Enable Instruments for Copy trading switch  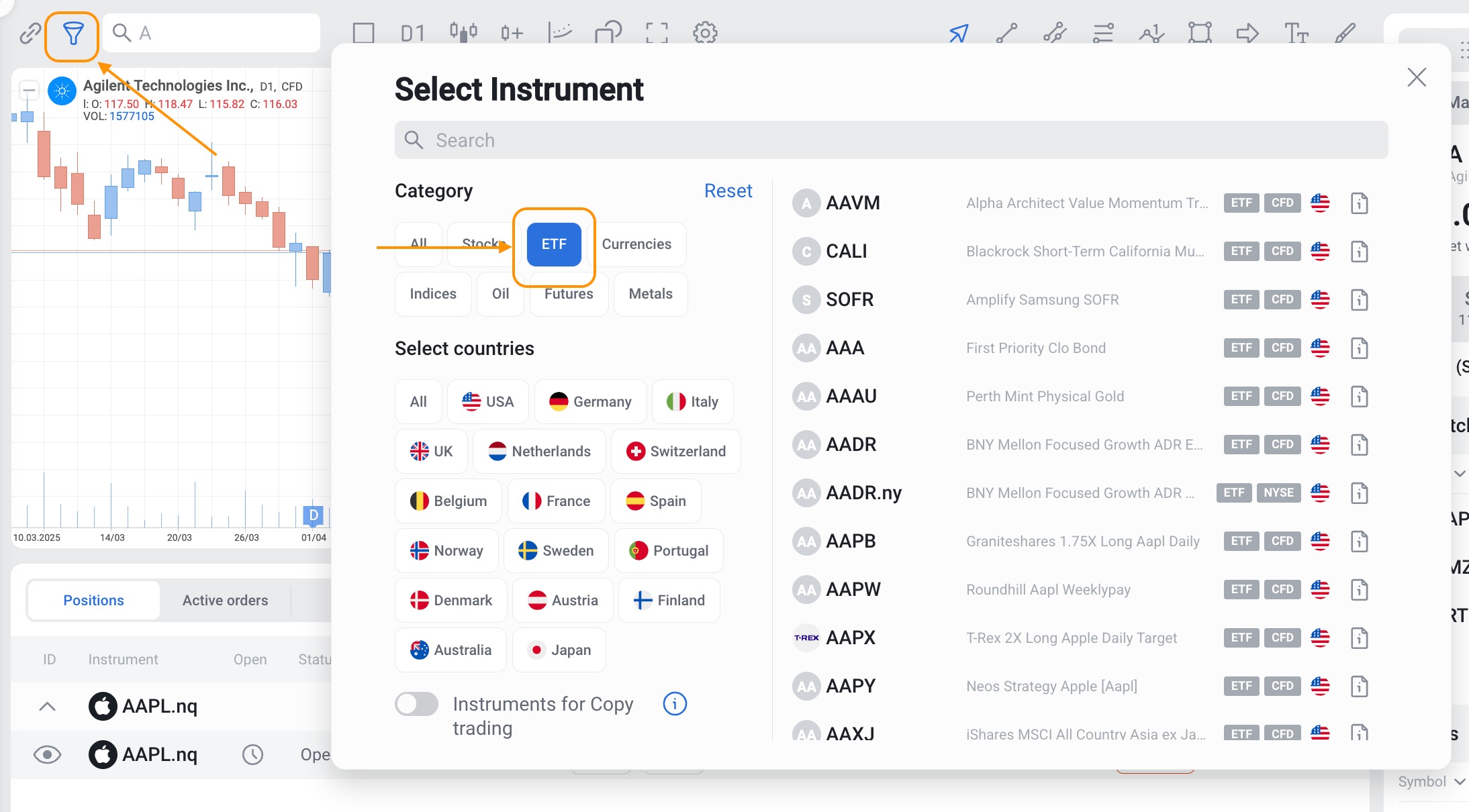(416, 704)
